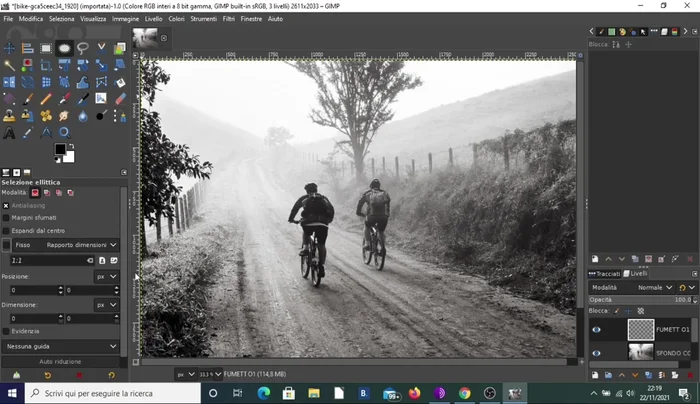Click the black foreground color swatch

tap(60, 150)
